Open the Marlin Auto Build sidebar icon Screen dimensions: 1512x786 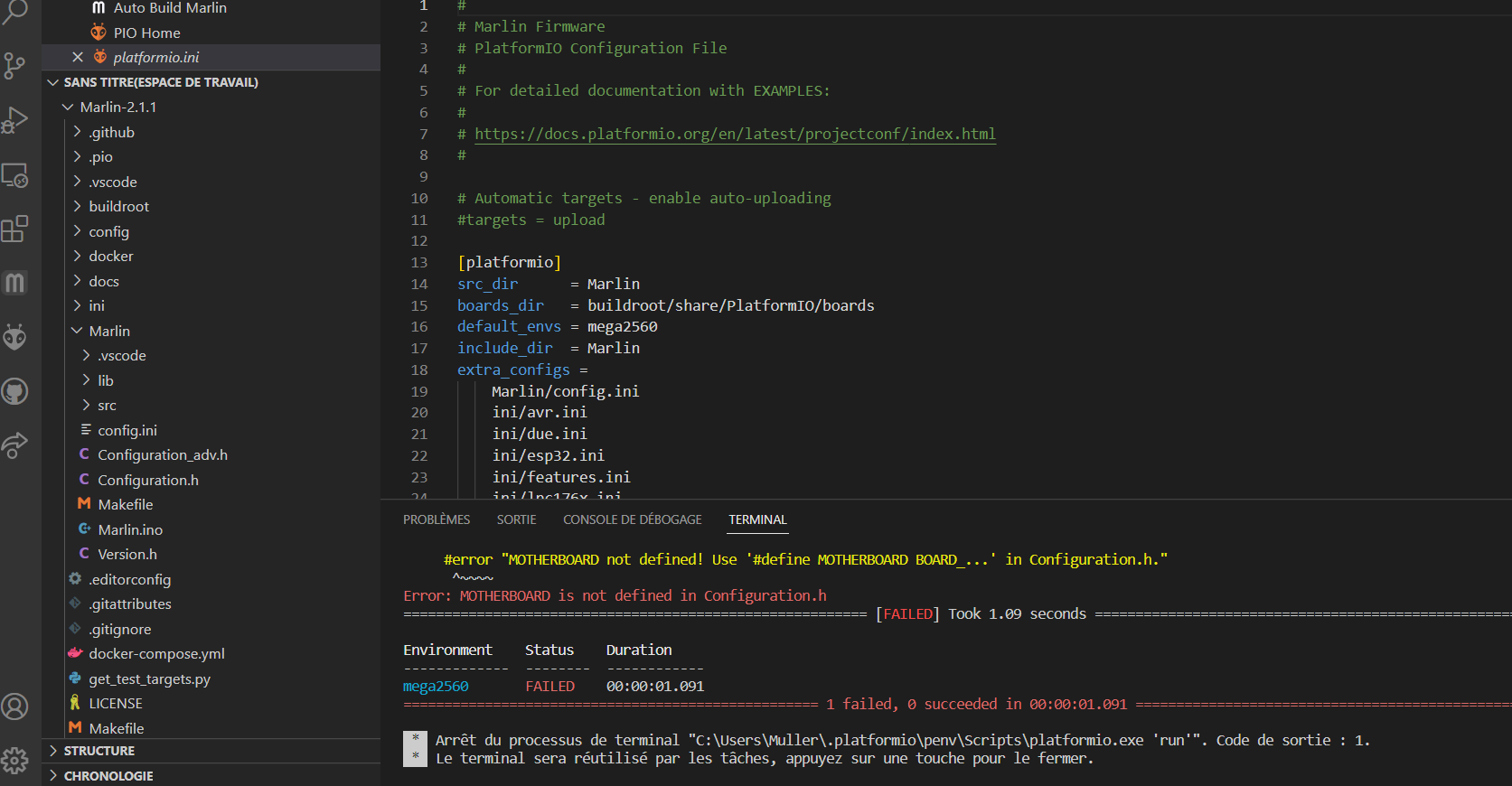[x=14, y=283]
